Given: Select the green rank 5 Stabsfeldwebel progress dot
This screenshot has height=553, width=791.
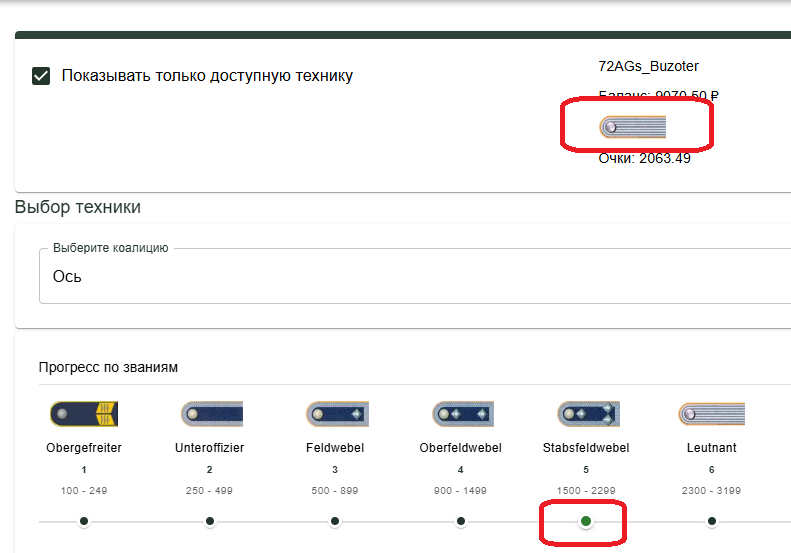Looking at the screenshot, I should click(x=586, y=521).
